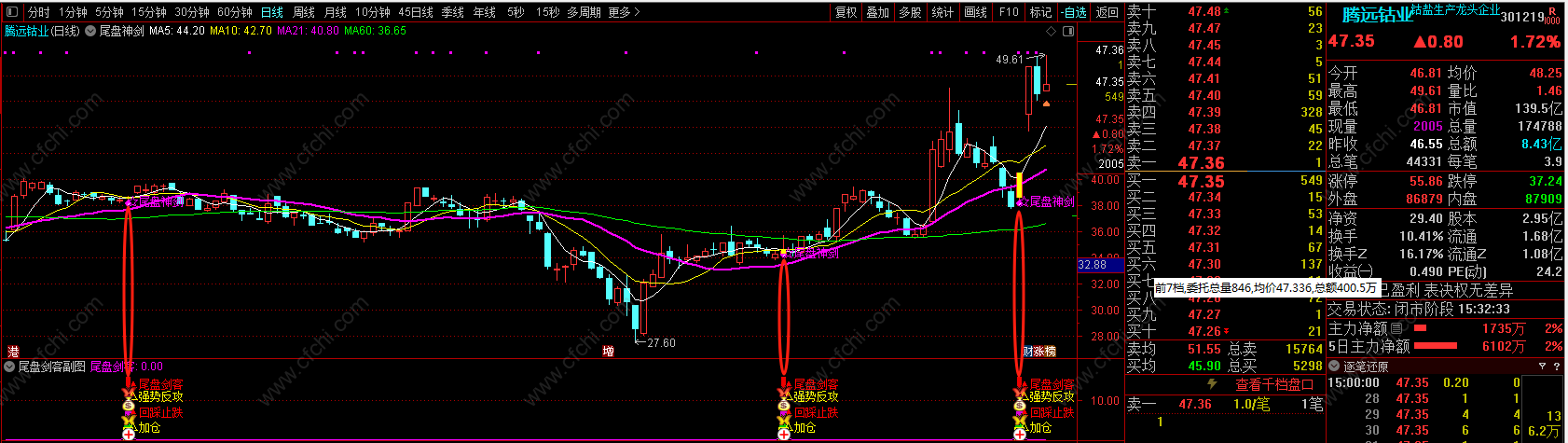Switch to 季线 quarterly chart

453,12
